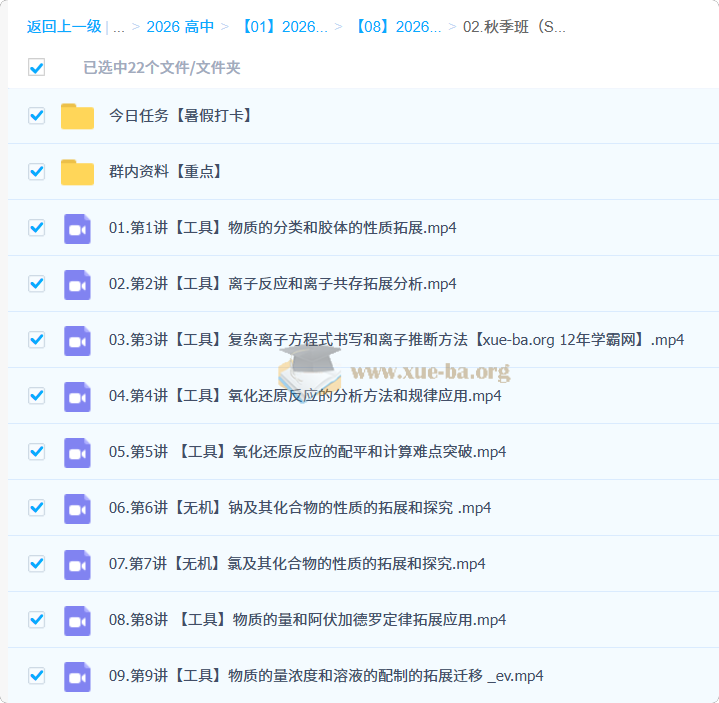
Task: Open the 【01】2026... breadcrumb
Action: click(283, 27)
